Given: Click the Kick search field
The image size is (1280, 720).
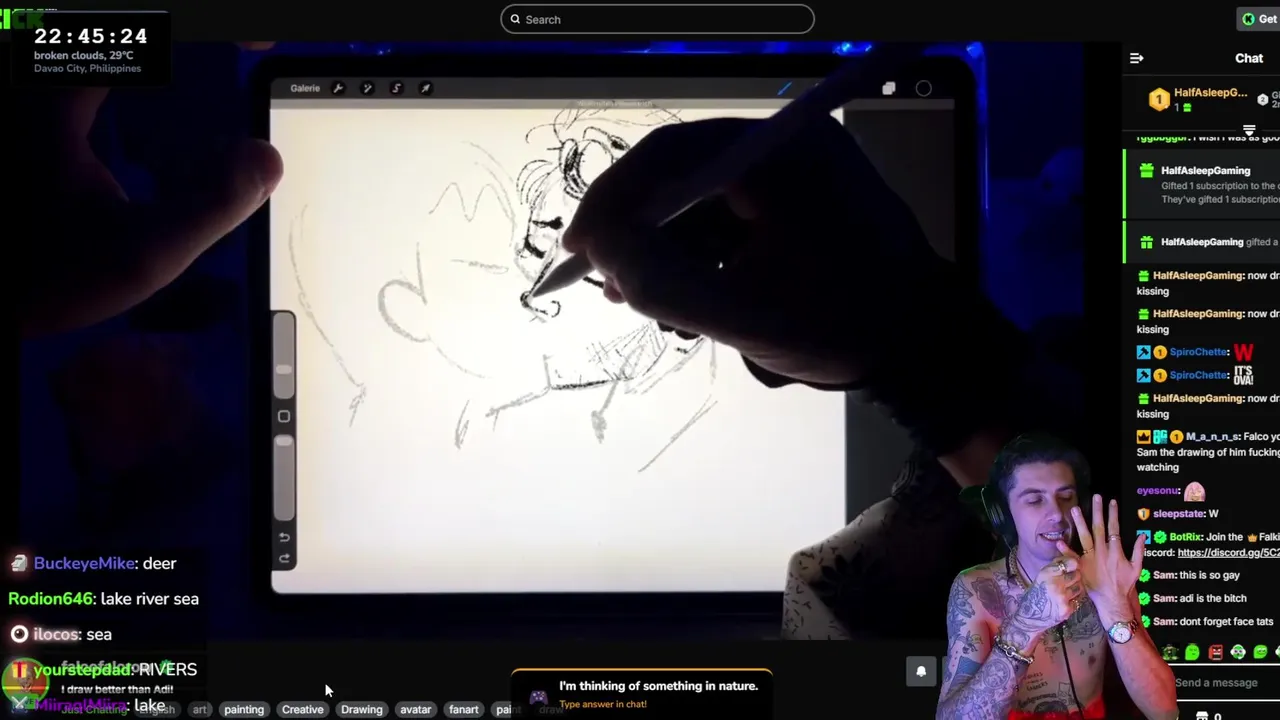Looking at the screenshot, I should click(x=657, y=19).
